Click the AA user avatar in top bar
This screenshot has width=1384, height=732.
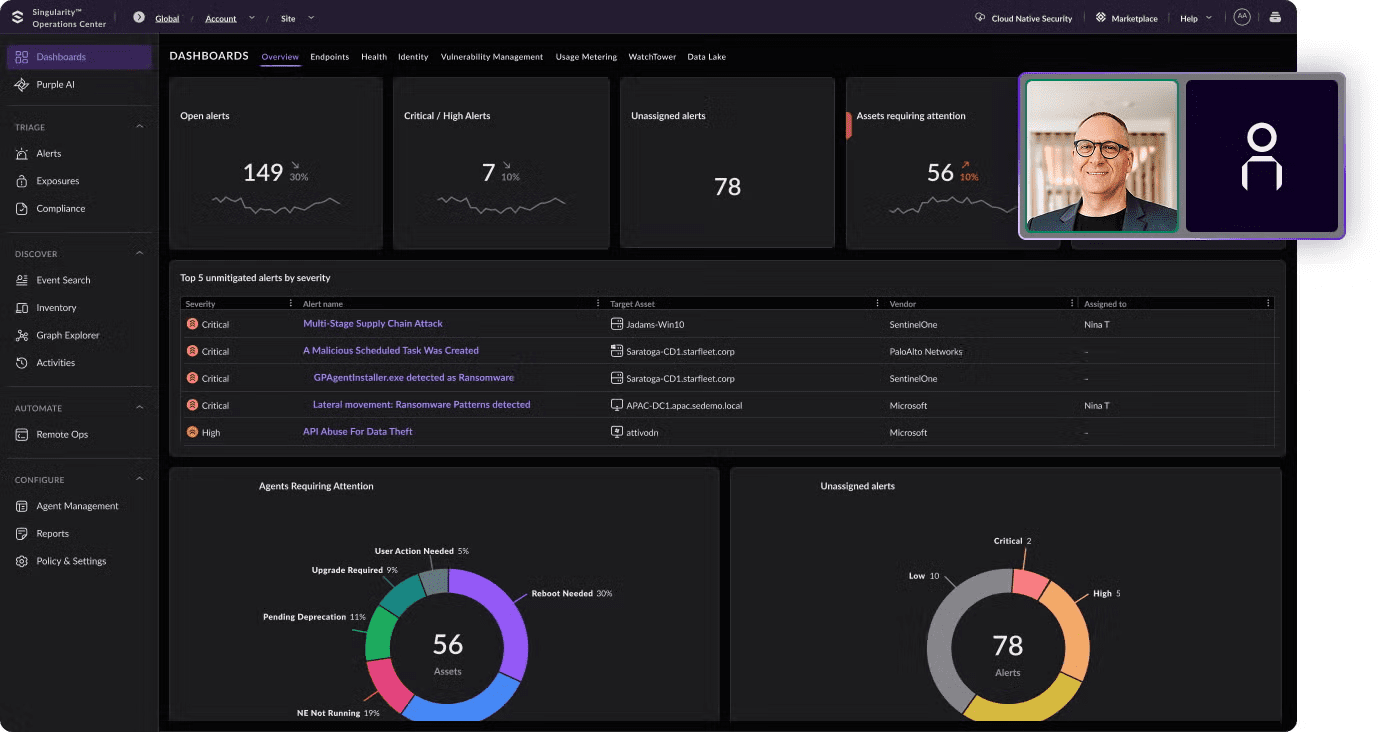click(x=1242, y=17)
